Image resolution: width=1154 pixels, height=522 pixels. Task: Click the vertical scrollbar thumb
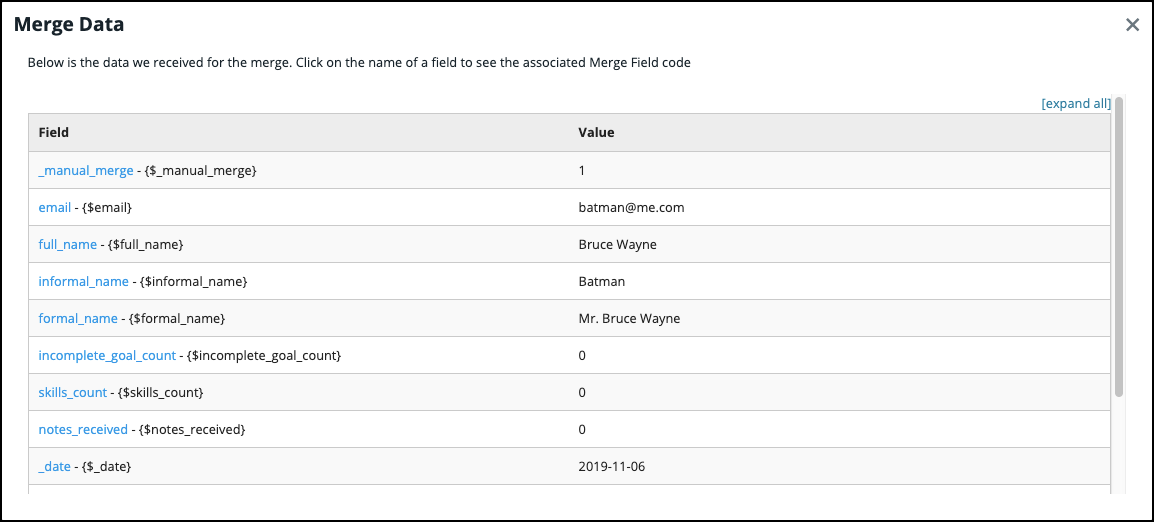tap(1119, 245)
